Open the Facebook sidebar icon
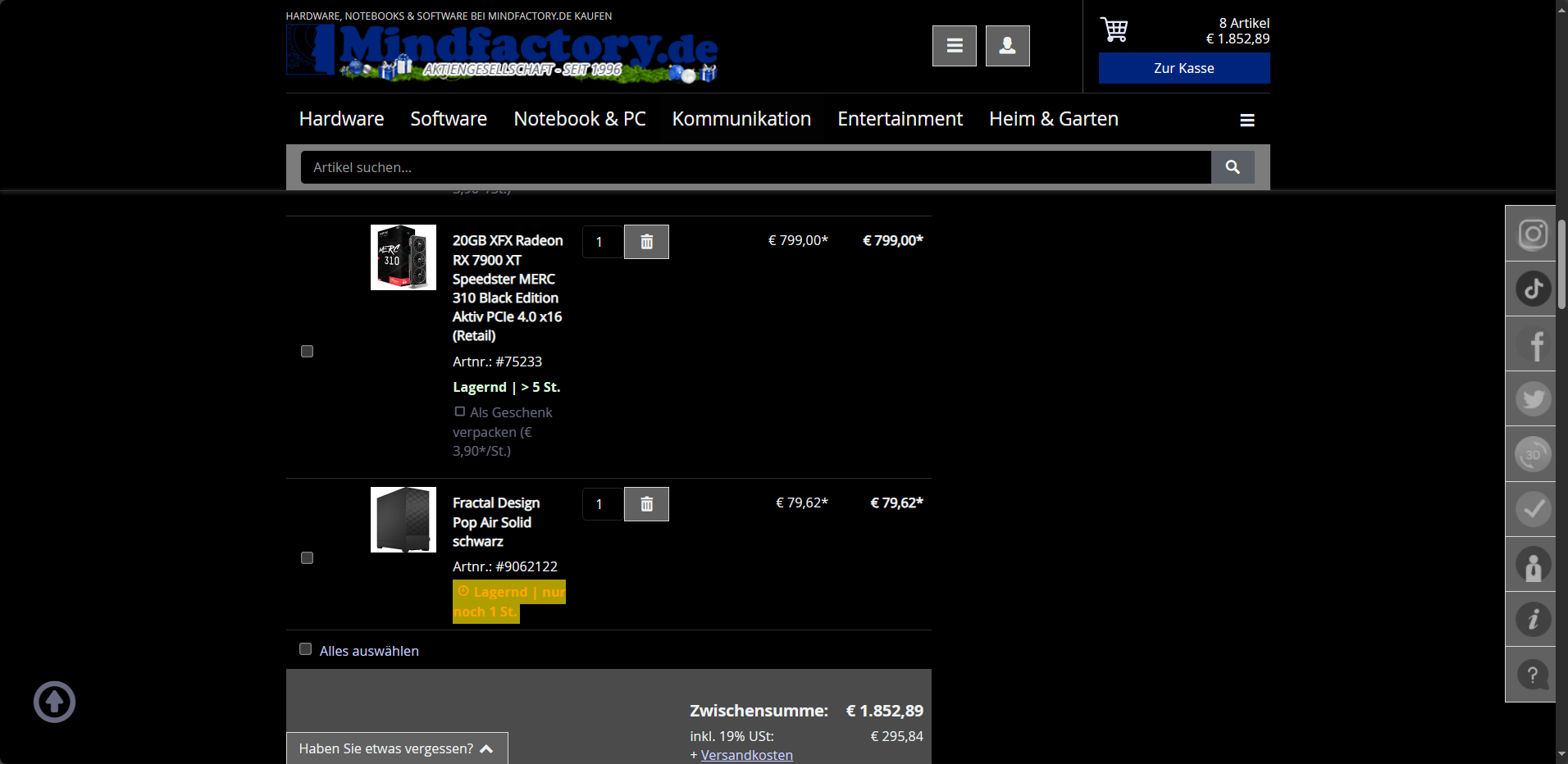The image size is (1568, 764). point(1533,344)
